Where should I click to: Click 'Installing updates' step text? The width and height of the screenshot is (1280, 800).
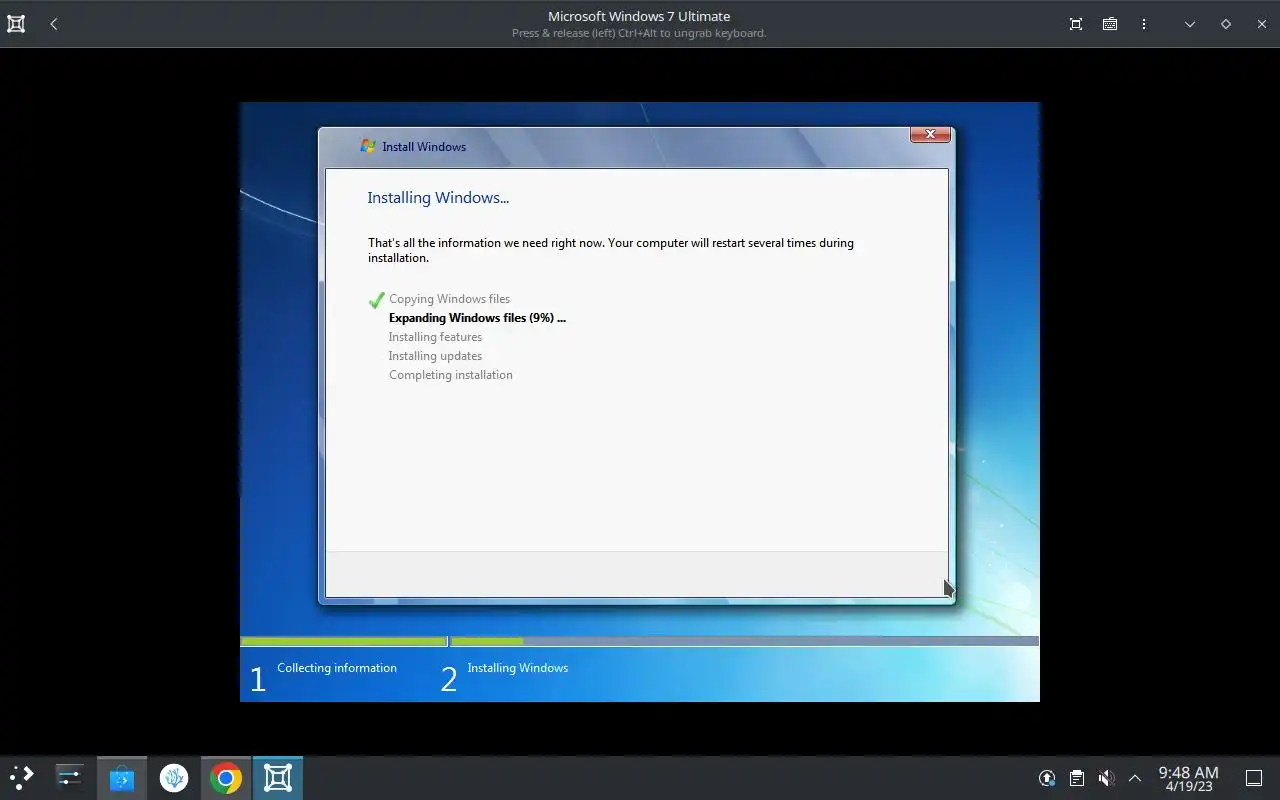click(435, 356)
